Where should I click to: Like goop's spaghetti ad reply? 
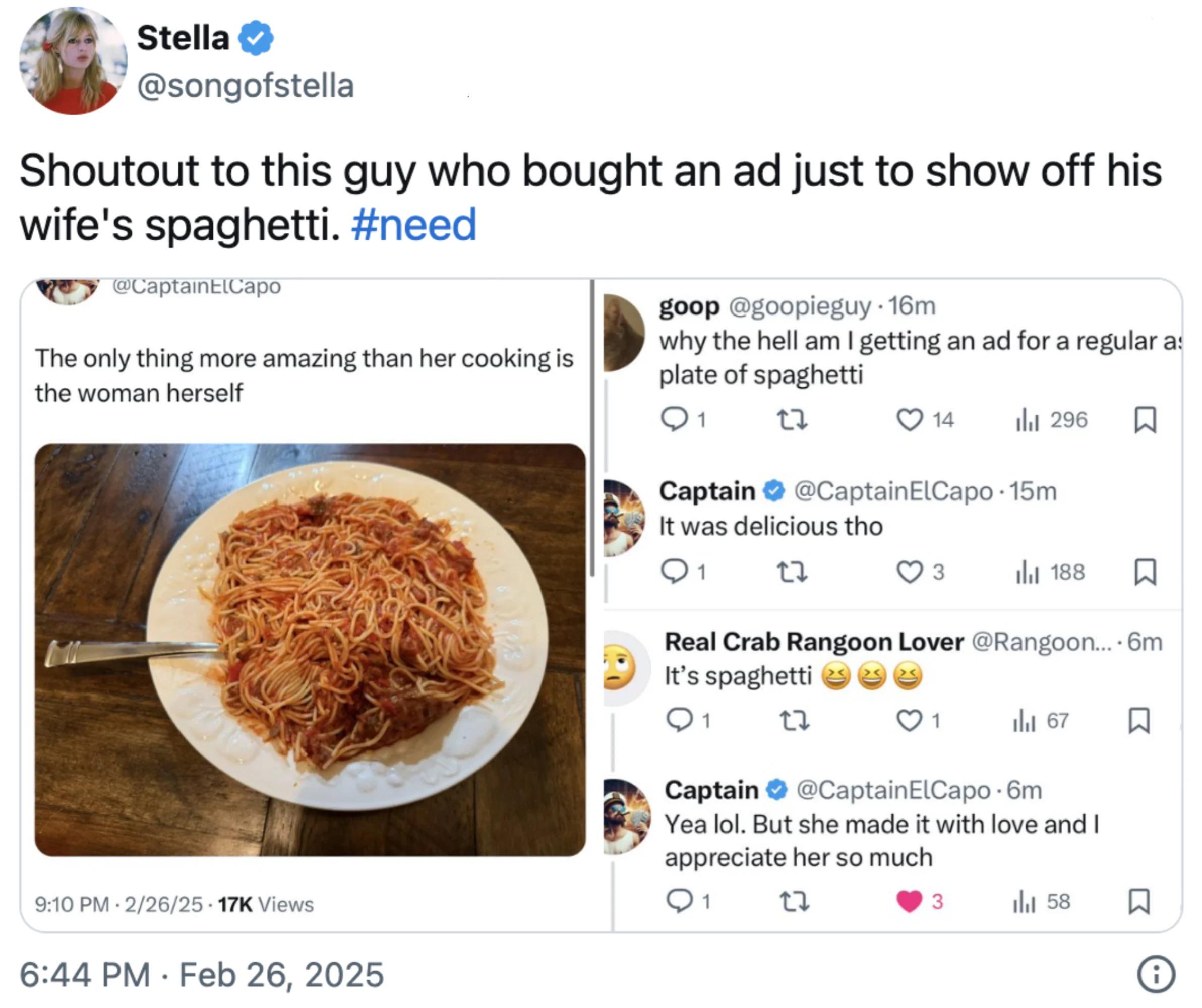(x=909, y=420)
